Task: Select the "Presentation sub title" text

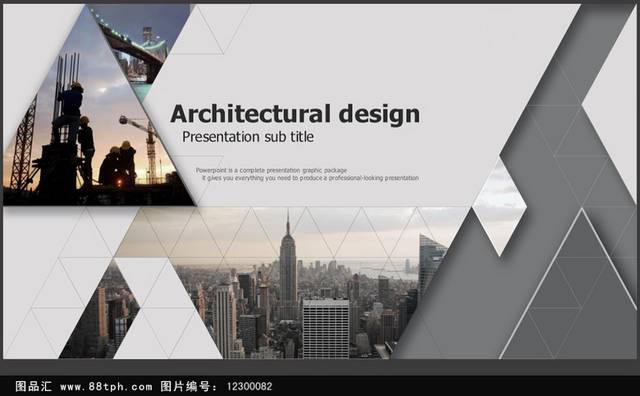Action: (x=248, y=136)
